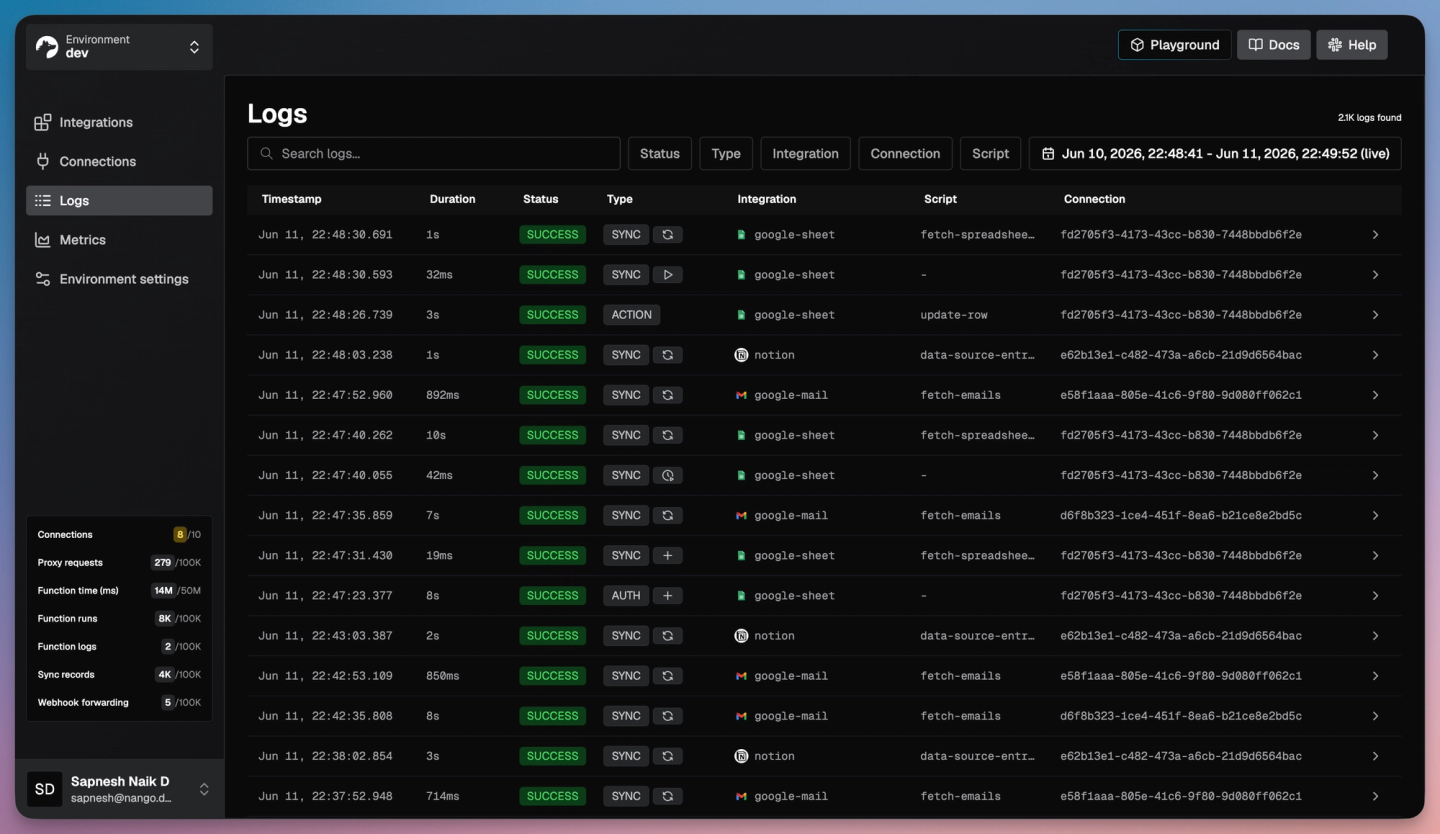
Task: Open the Integration filter dropdown
Action: click(805, 154)
